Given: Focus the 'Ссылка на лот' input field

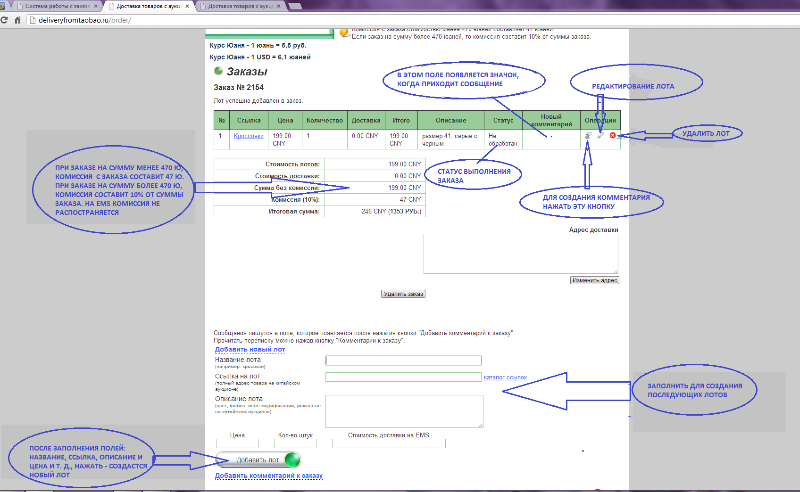Looking at the screenshot, I should click(x=404, y=377).
